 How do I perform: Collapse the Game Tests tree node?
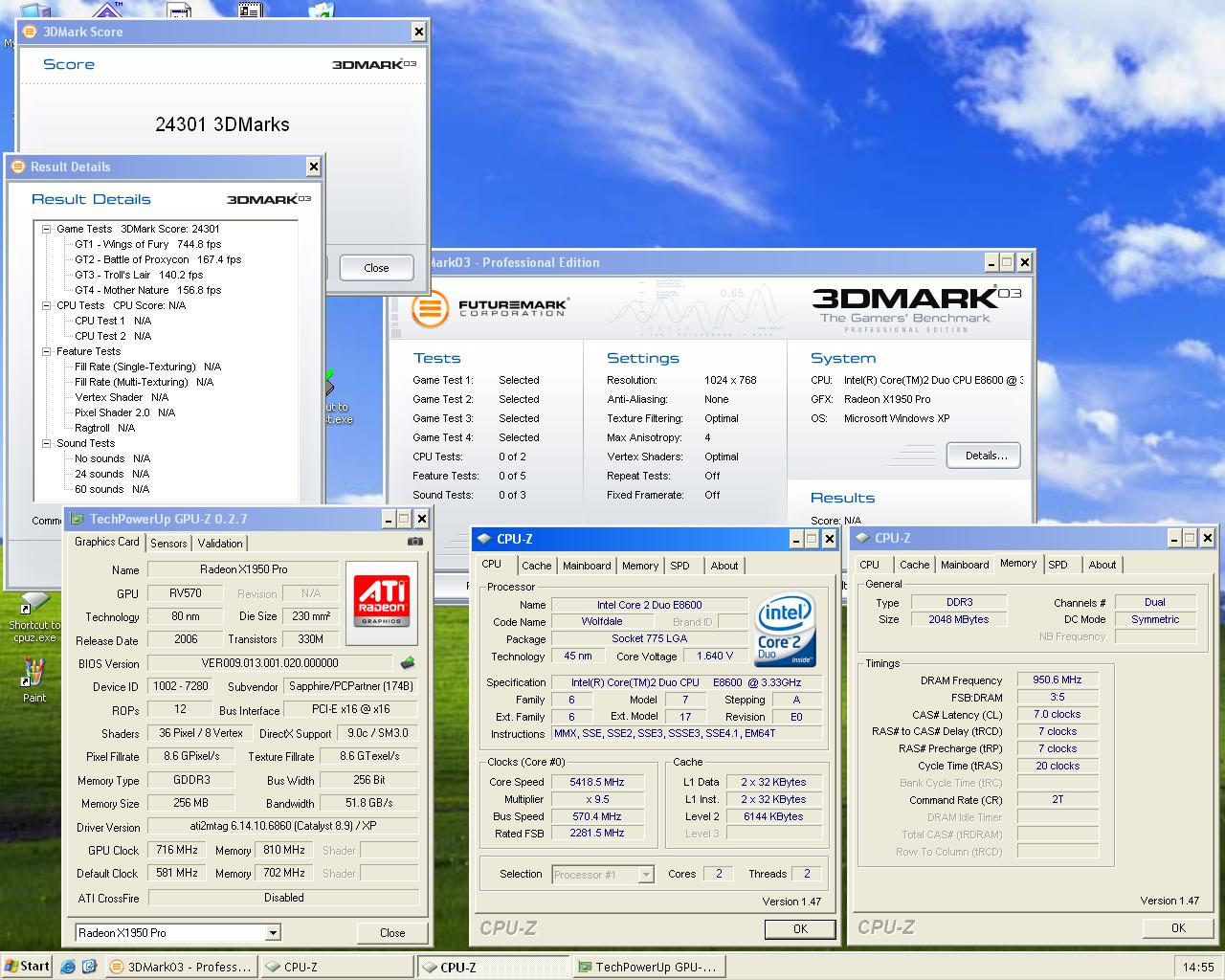coord(46,229)
